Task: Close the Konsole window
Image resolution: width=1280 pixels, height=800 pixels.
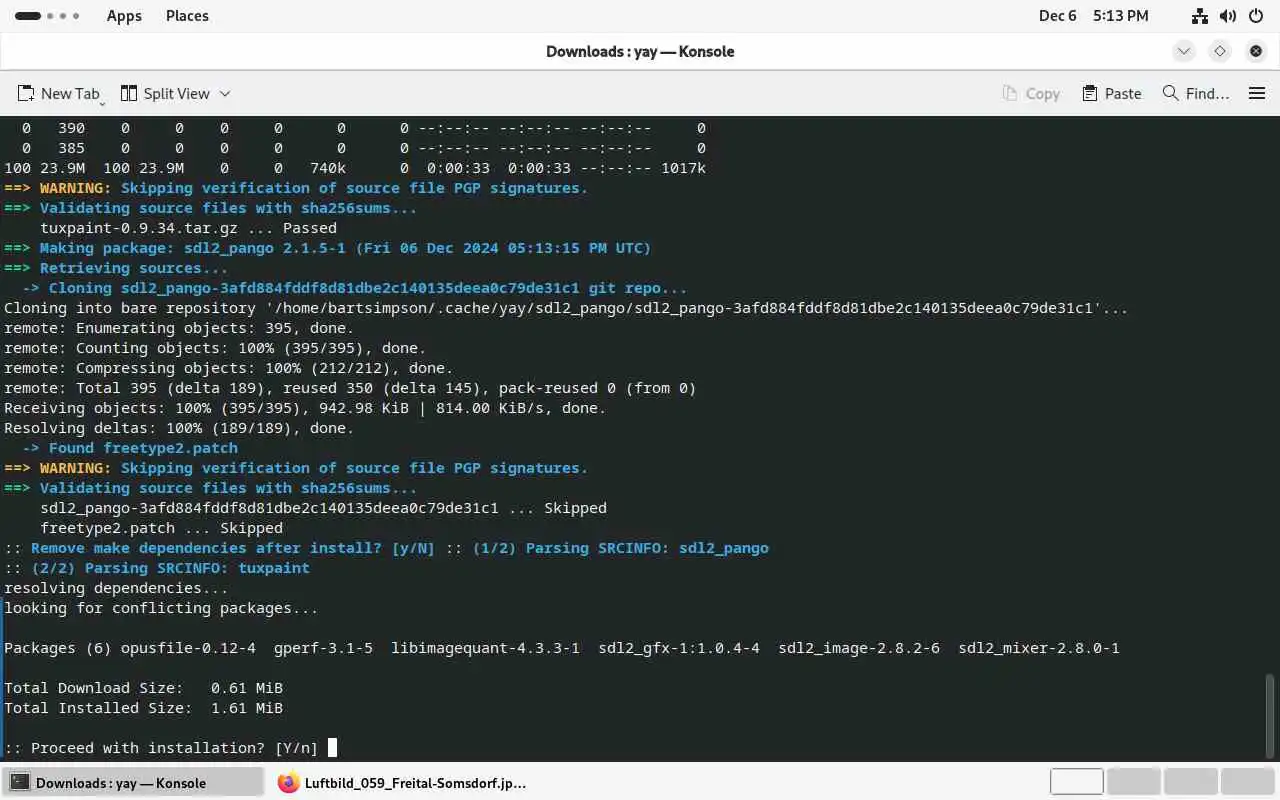Action: [1256, 51]
